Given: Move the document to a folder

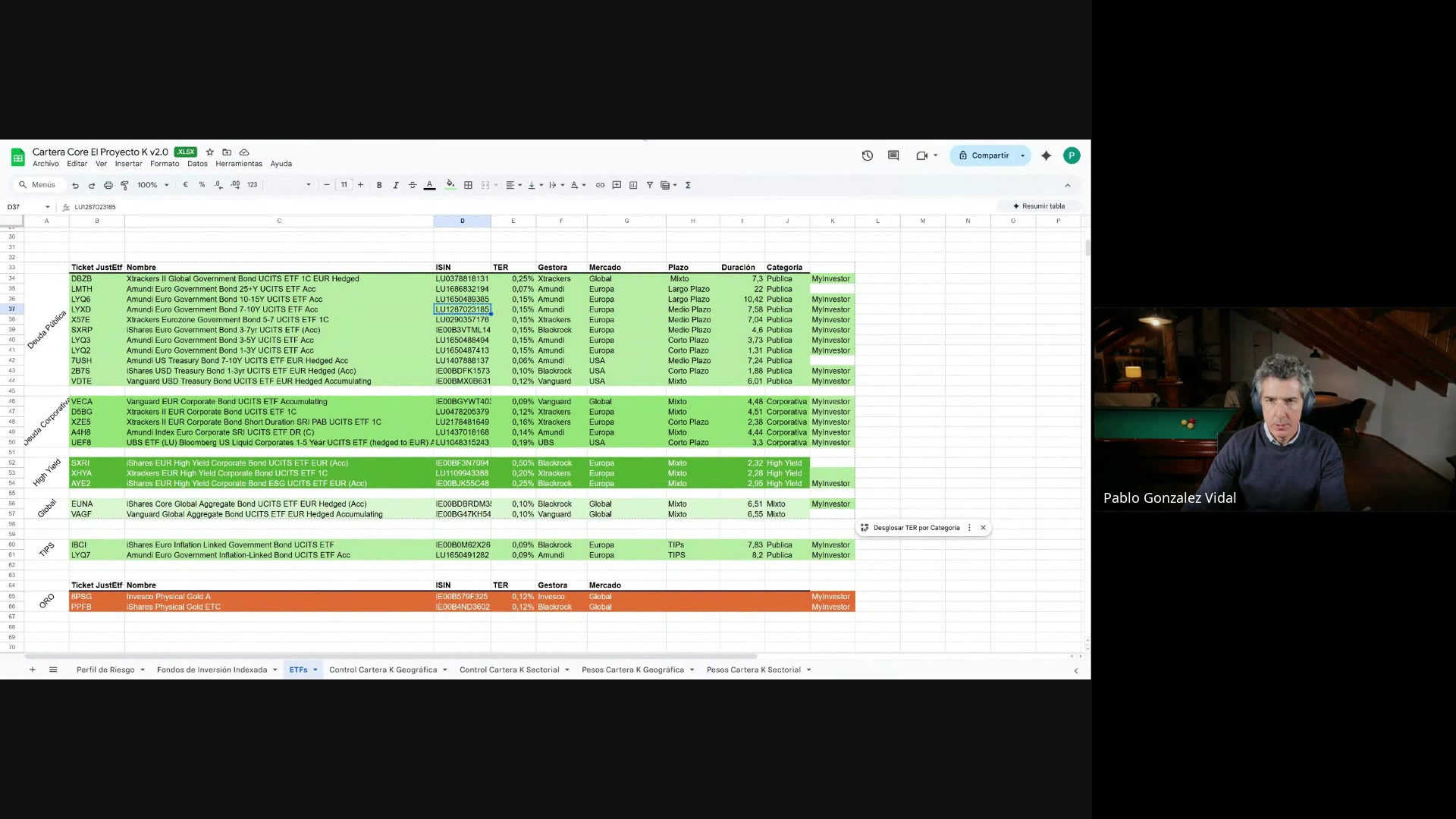Looking at the screenshot, I should (227, 152).
